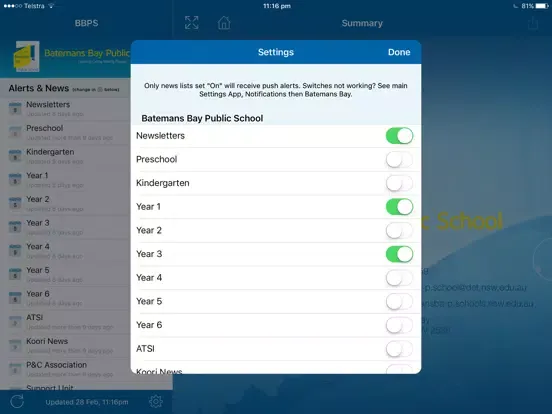Tap the Year 5 label in Settings
Screen dimensions: 552x414
149,301
